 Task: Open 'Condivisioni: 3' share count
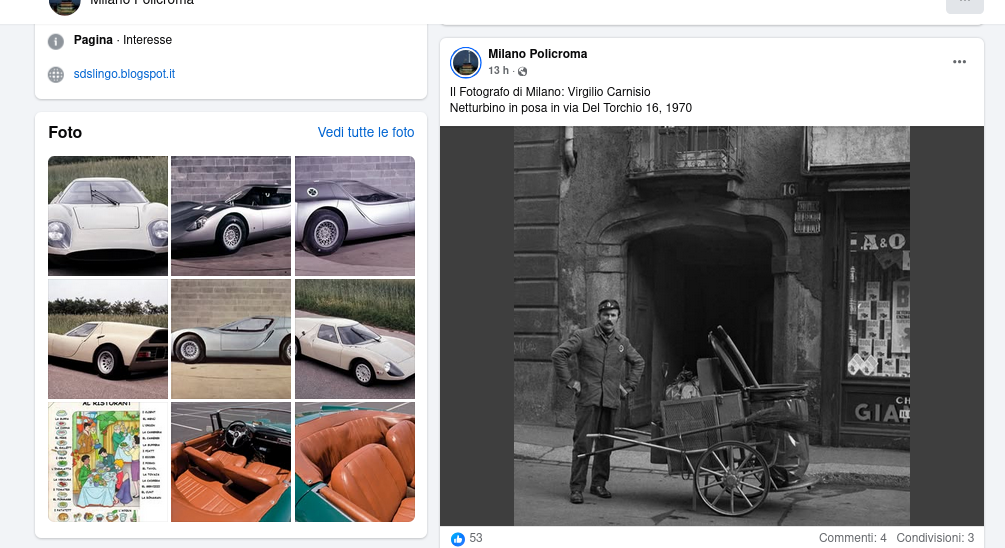coord(935,538)
